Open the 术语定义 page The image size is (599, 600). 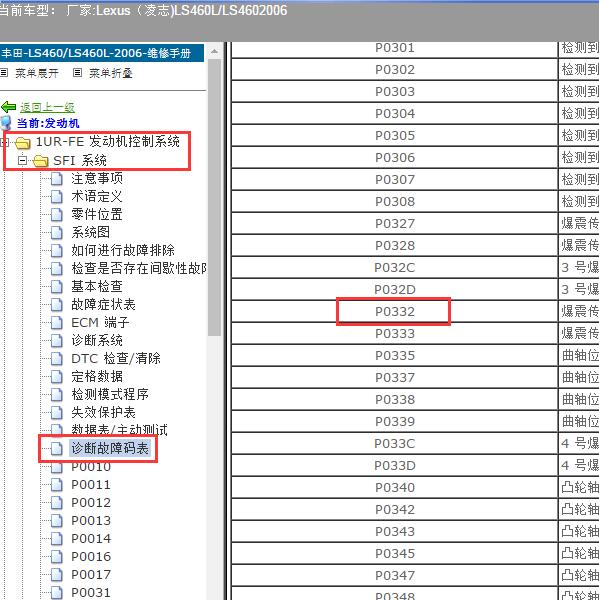click(96, 196)
